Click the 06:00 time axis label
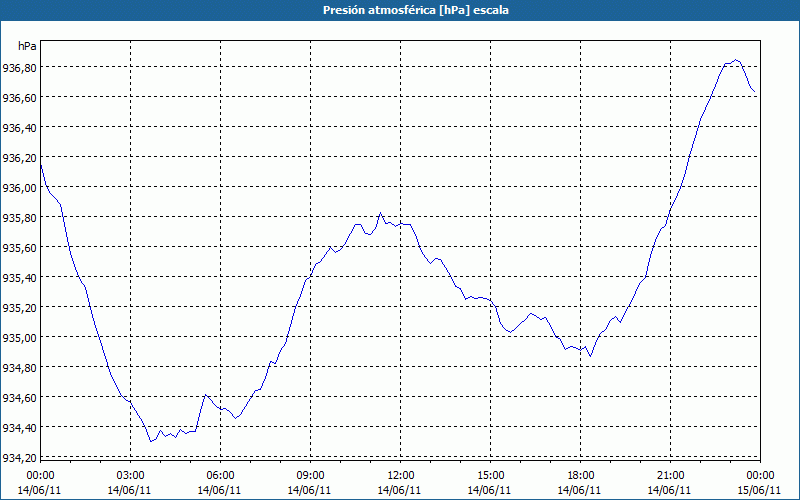This screenshot has height=500, width=800. [x=220, y=476]
